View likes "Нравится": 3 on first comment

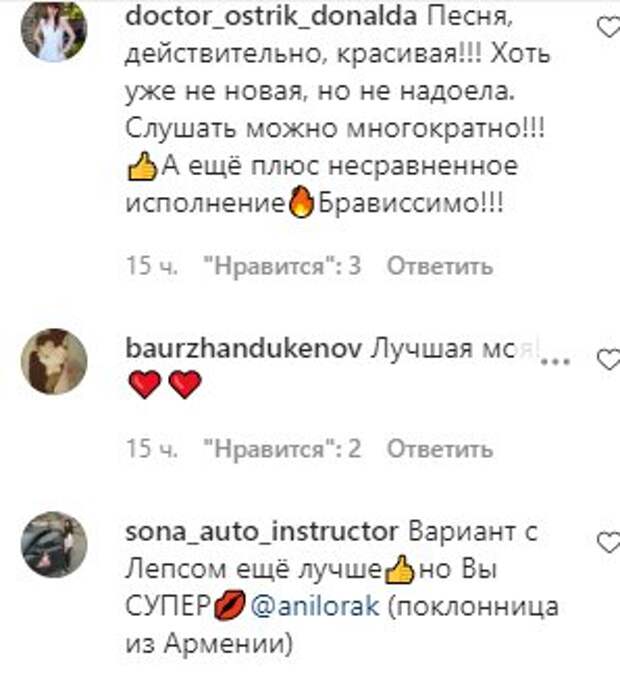coord(283,265)
